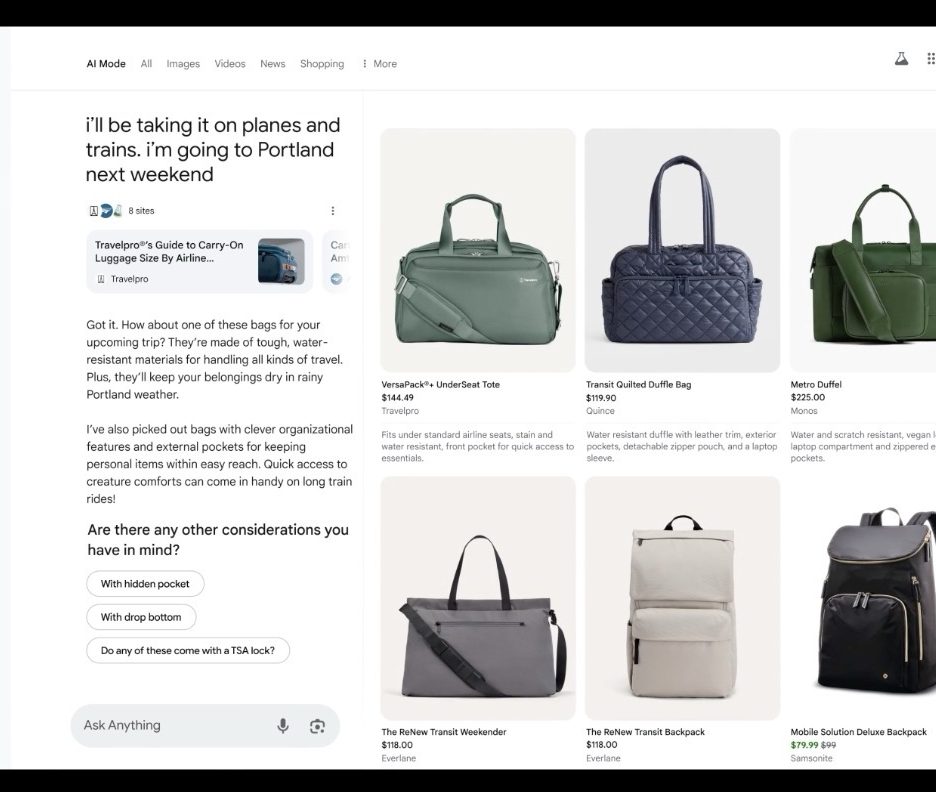
Task: View the Transit Quilted Duffle Bag image
Action: click(x=682, y=250)
